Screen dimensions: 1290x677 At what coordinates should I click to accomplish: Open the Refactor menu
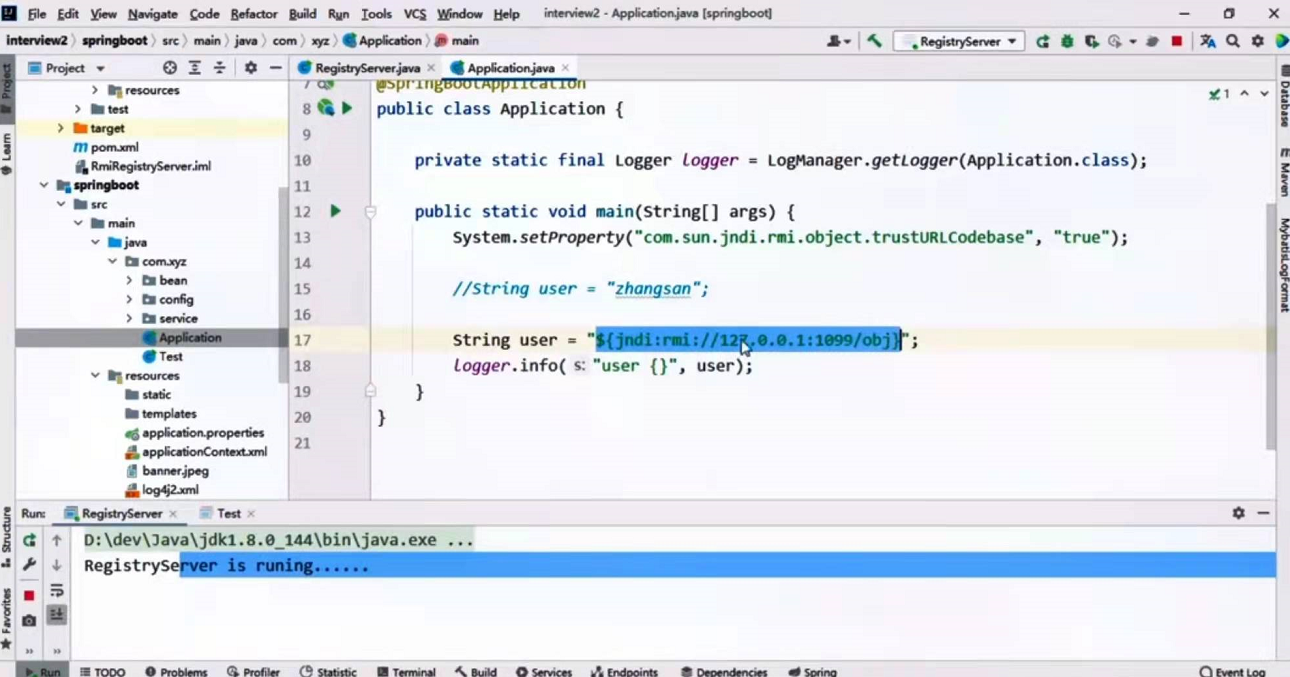point(253,14)
